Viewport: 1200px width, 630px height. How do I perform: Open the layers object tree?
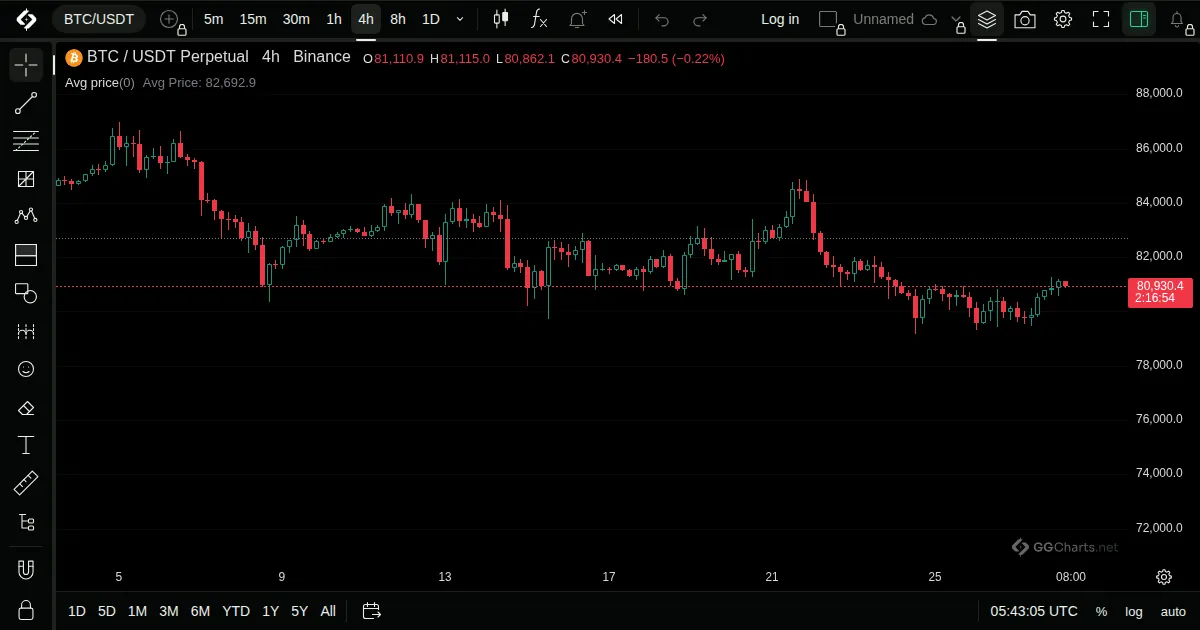987,19
